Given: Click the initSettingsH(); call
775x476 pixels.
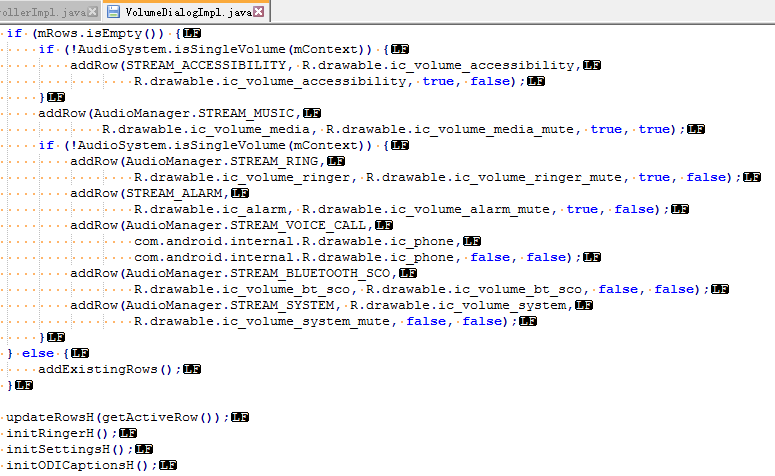Looking at the screenshot, I should (x=70, y=449).
